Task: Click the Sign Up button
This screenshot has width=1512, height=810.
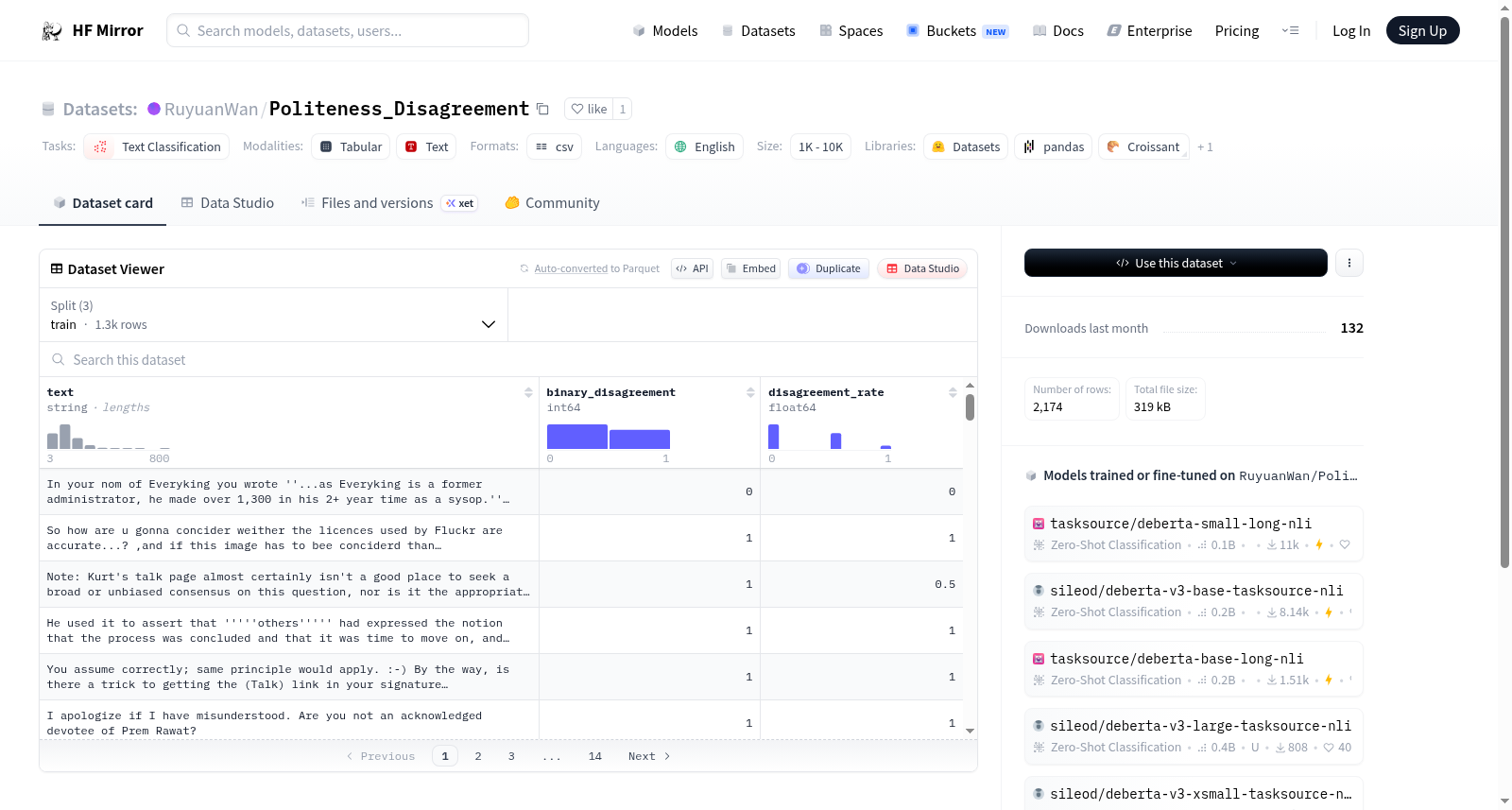Action: pyautogui.click(x=1422, y=30)
